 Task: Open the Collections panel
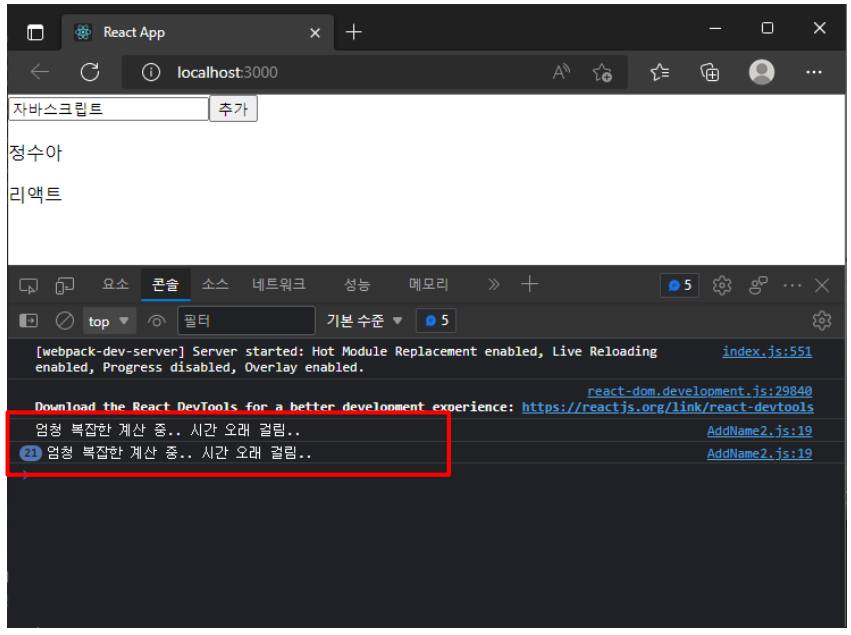709,72
